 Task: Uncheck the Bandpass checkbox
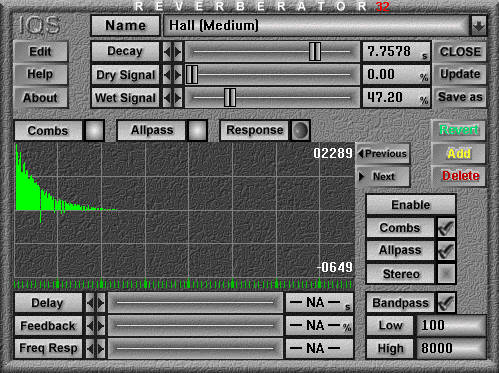pyautogui.click(x=446, y=303)
